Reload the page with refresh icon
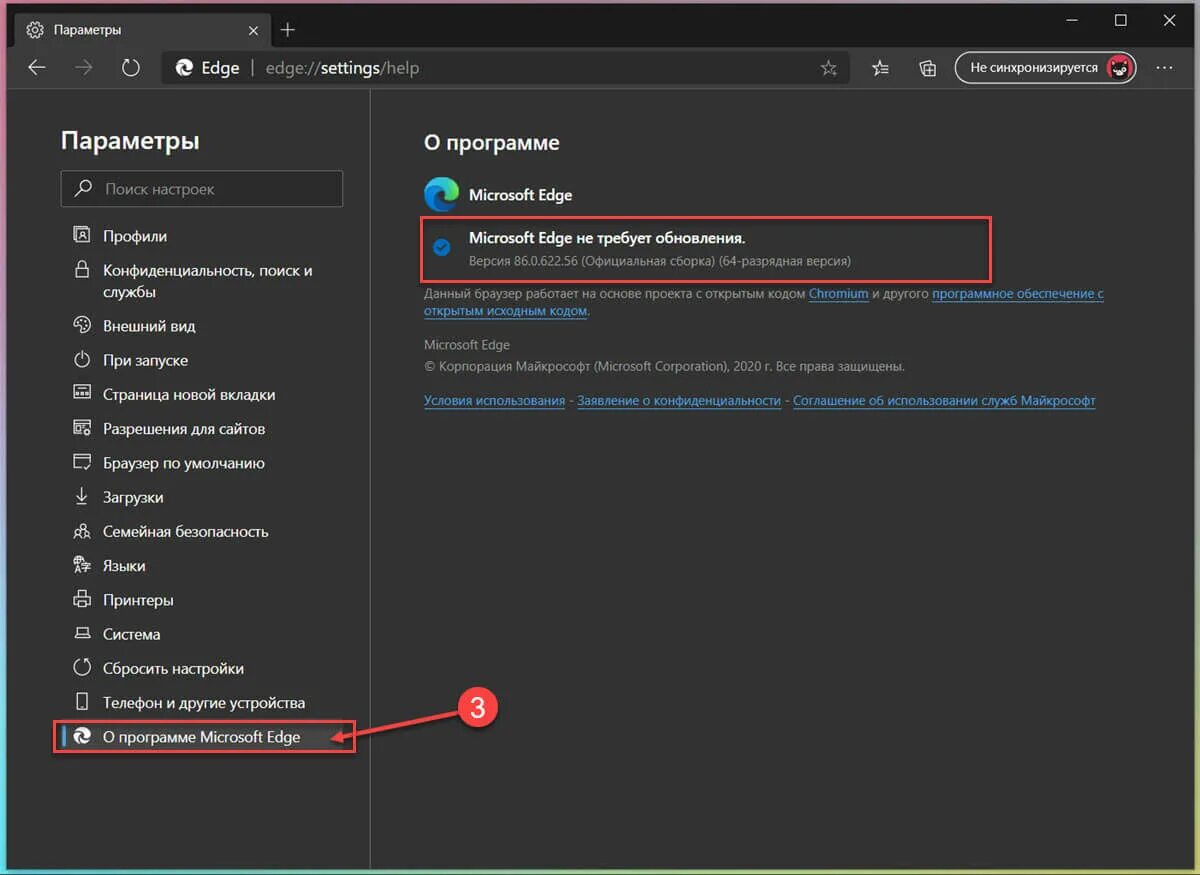Image resolution: width=1200 pixels, height=875 pixels. point(130,68)
